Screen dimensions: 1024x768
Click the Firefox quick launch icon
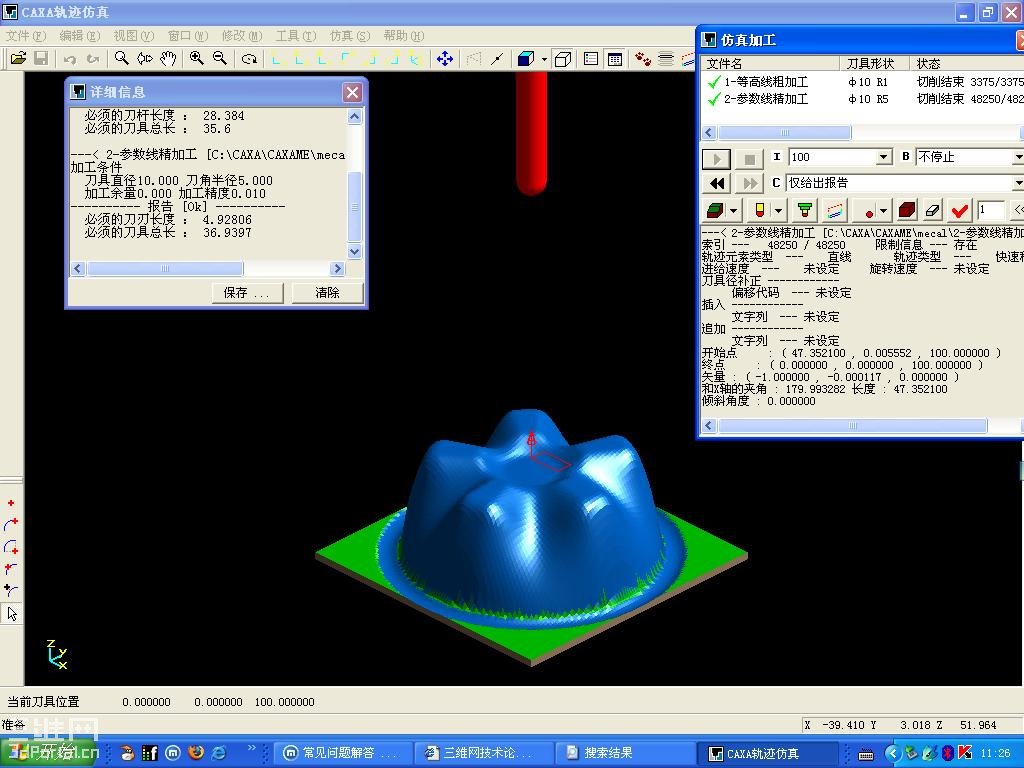tap(196, 753)
